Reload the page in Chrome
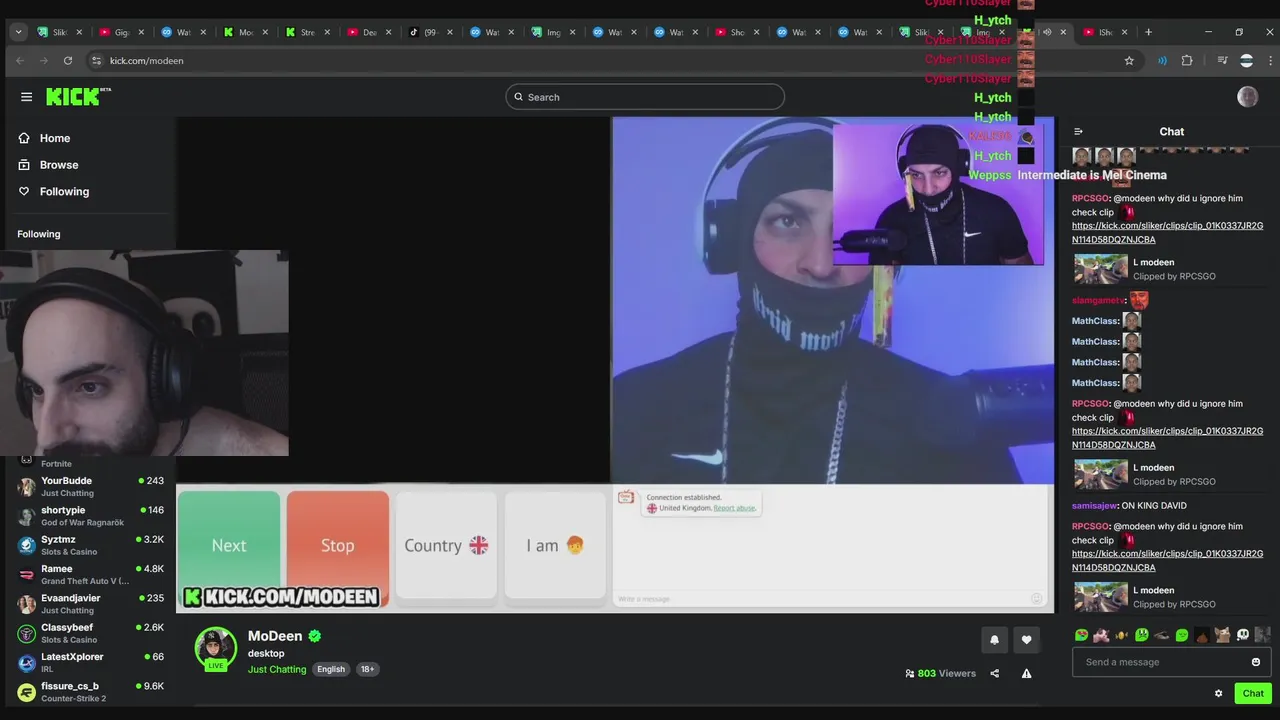This screenshot has height=720, width=1280. 68,60
